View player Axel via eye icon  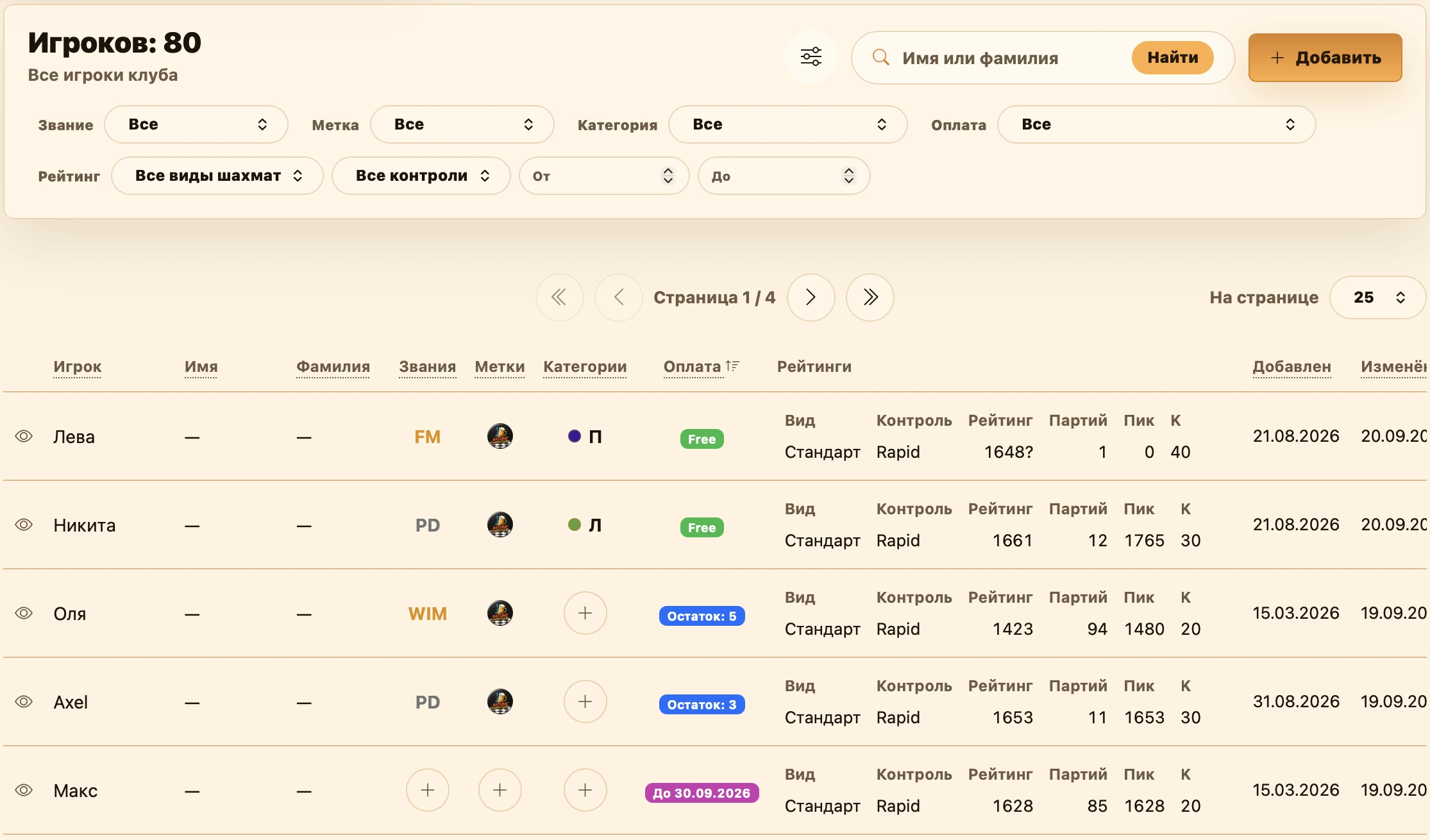(24, 701)
